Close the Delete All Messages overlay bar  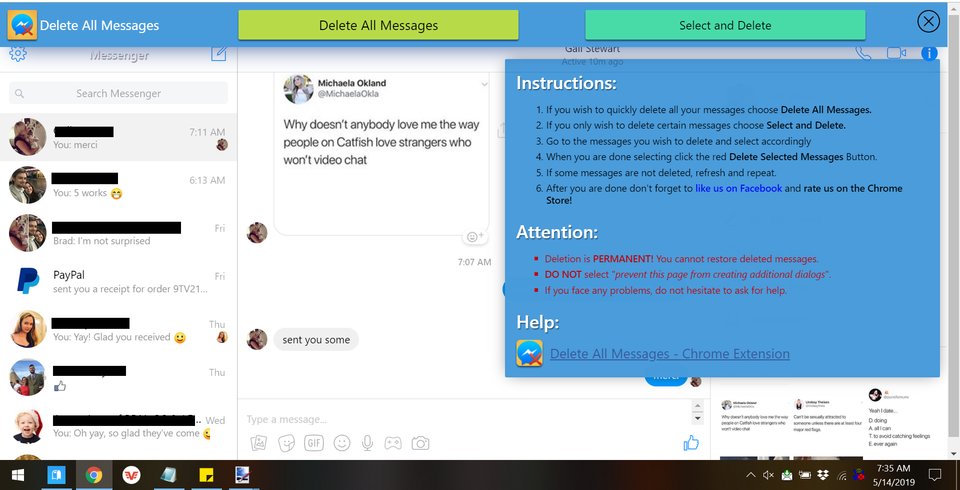point(928,22)
